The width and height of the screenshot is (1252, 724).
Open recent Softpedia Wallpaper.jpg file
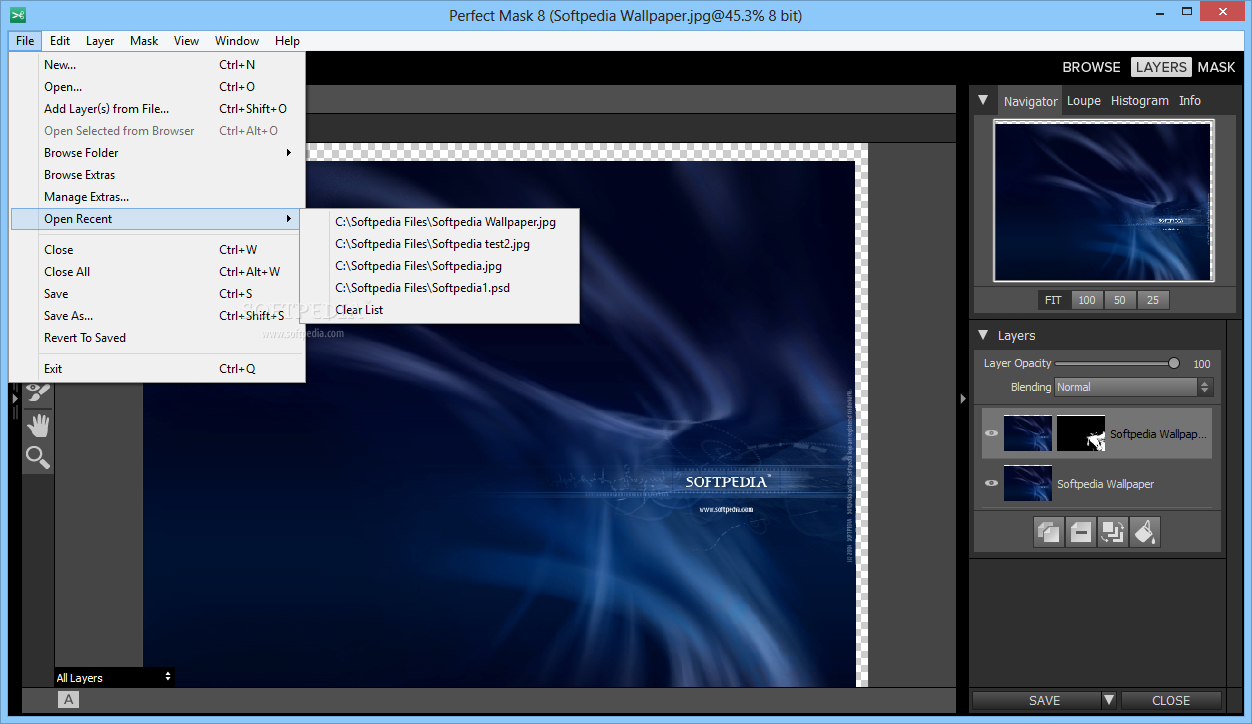[x=440, y=222]
